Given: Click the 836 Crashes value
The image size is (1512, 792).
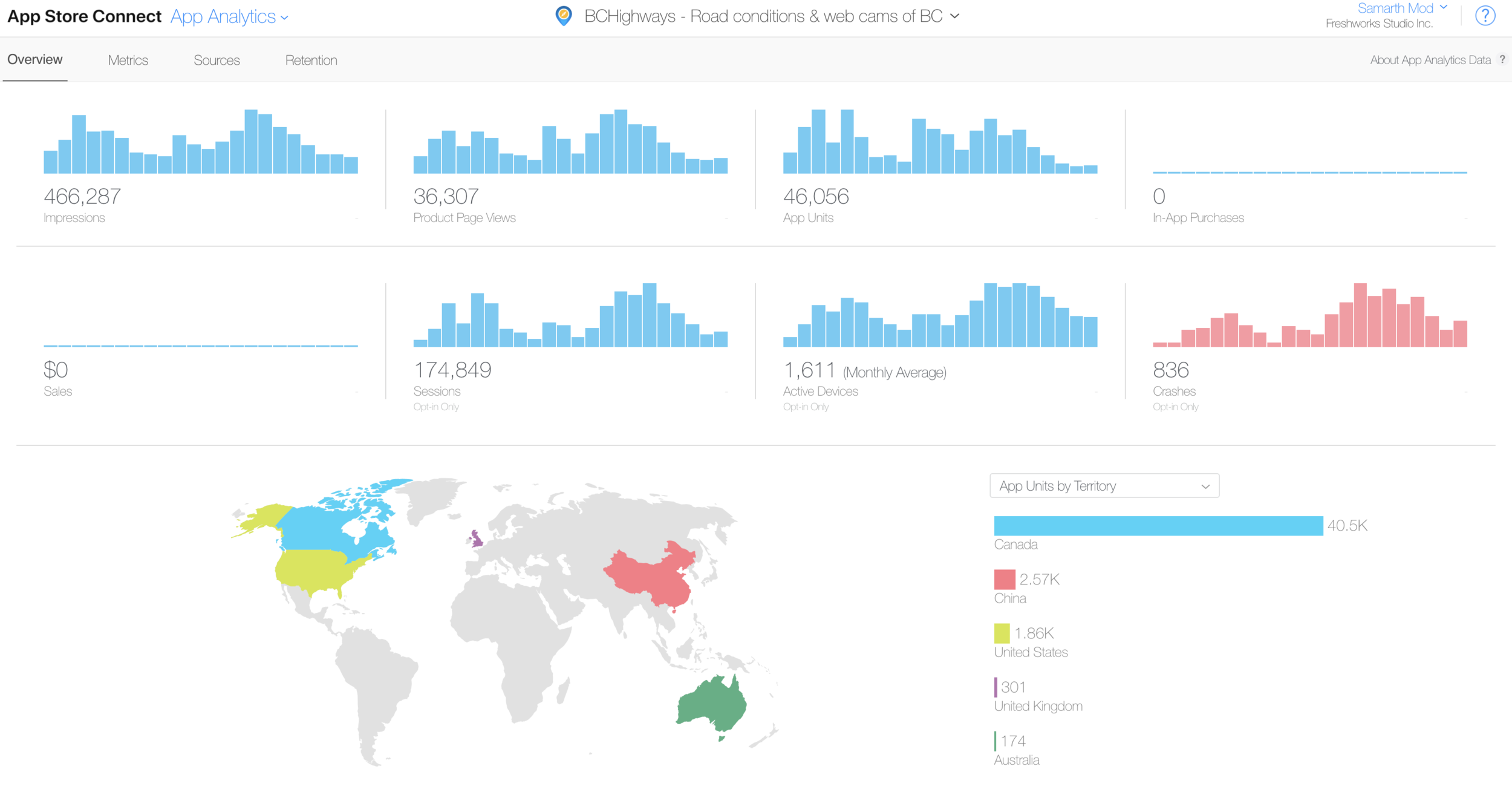Looking at the screenshot, I should [x=1171, y=370].
